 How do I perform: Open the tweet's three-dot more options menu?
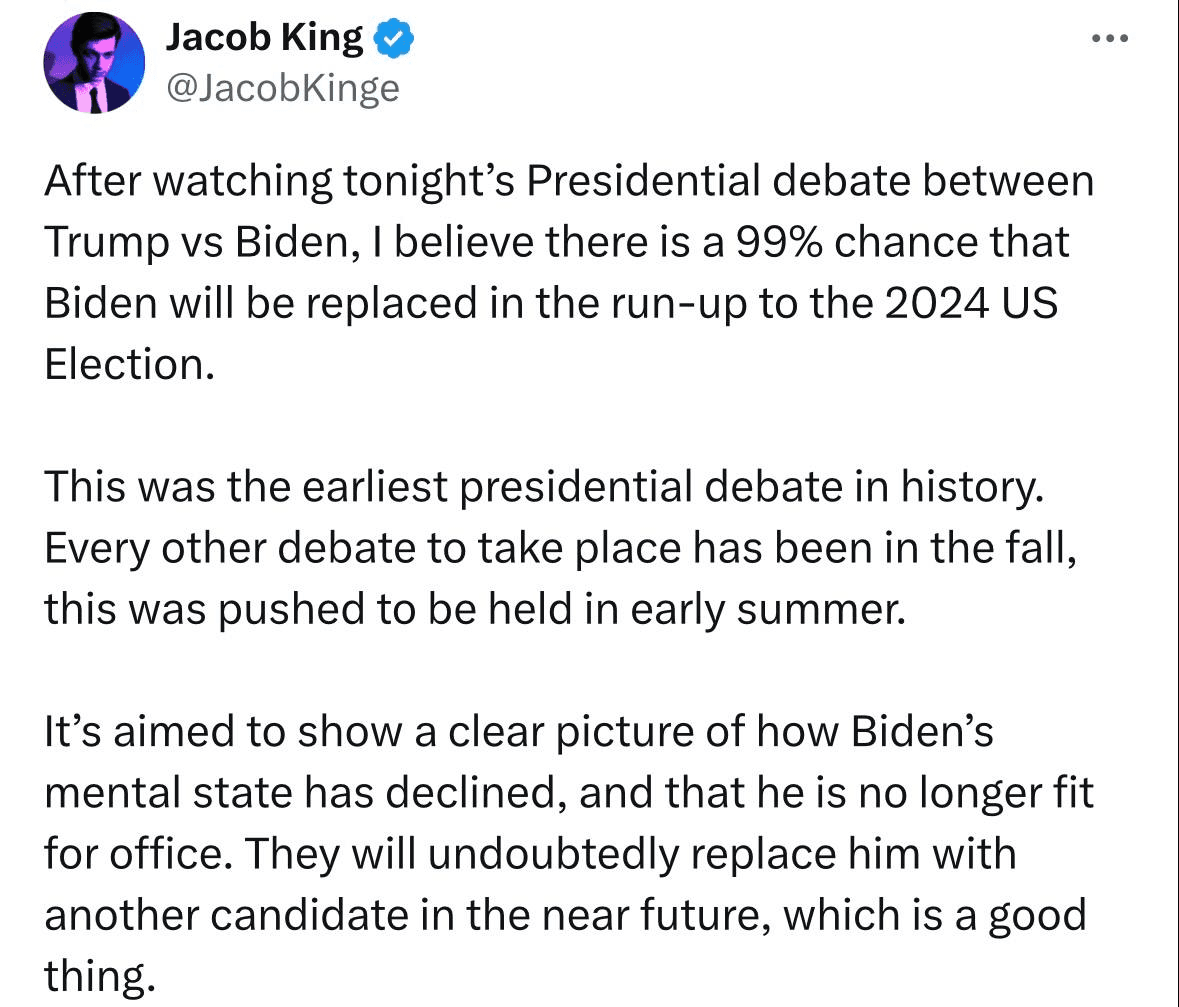[1109, 39]
